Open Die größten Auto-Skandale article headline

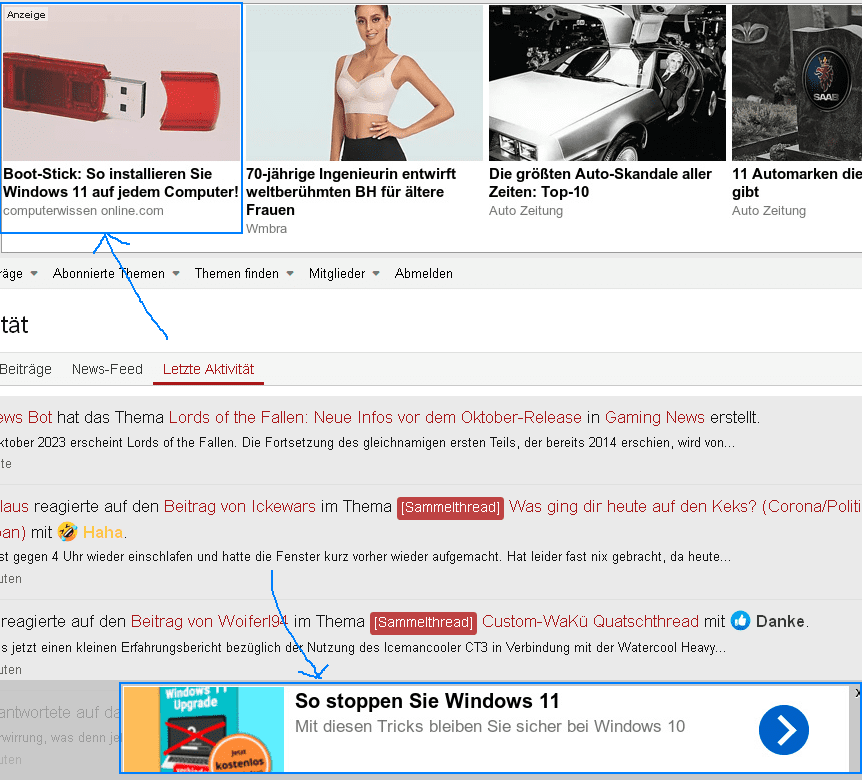[600, 183]
